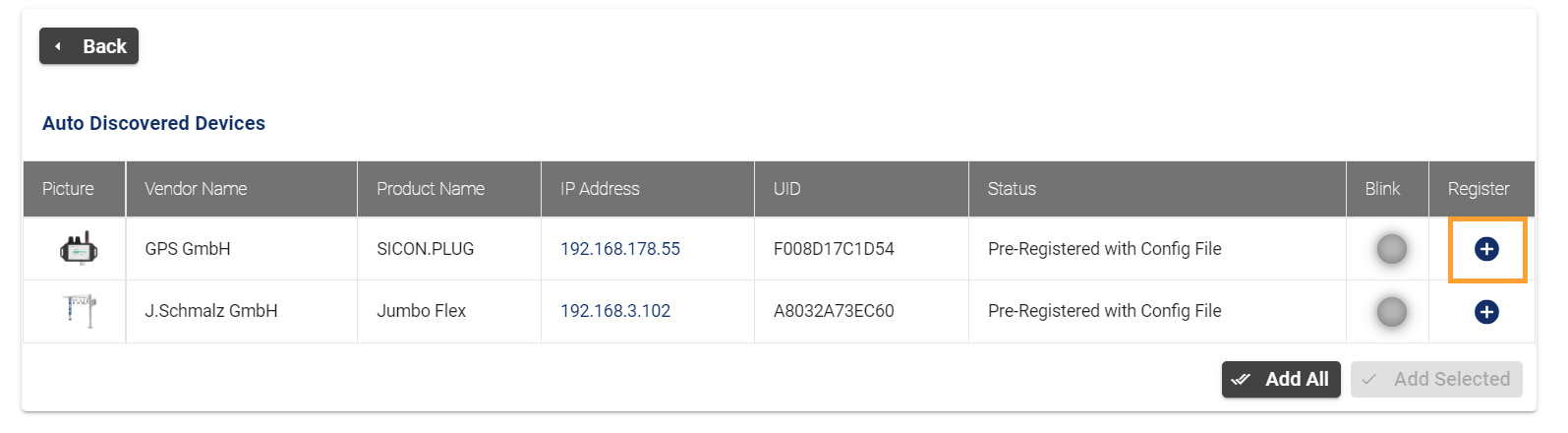Click the IP Address column header
The image size is (1568, 433).
(x=600, y=189)
